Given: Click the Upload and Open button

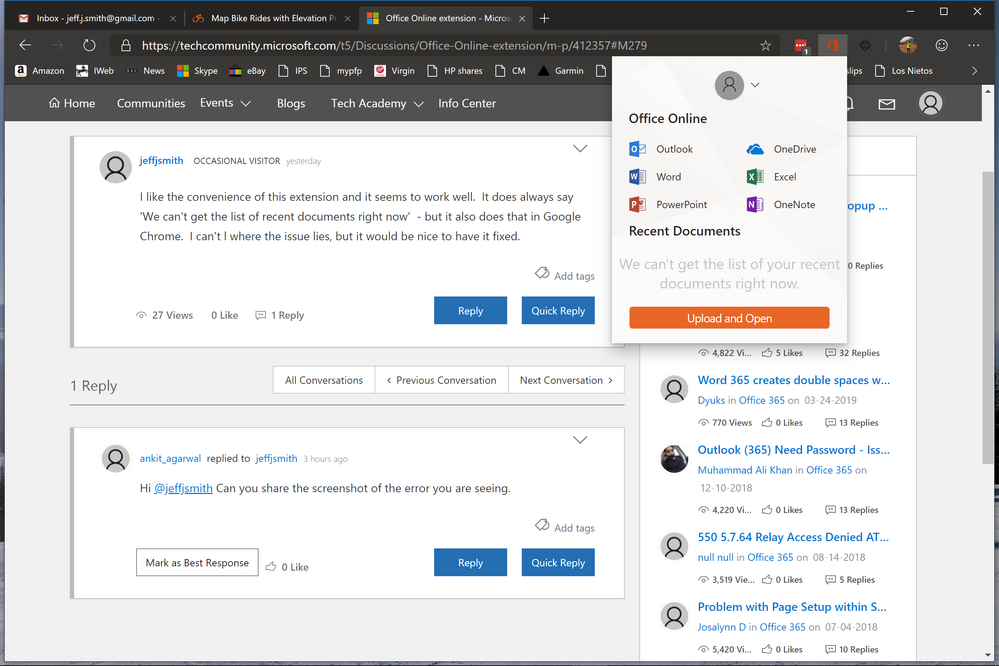Looking at the screenshot, I should (x=729, y=317).
